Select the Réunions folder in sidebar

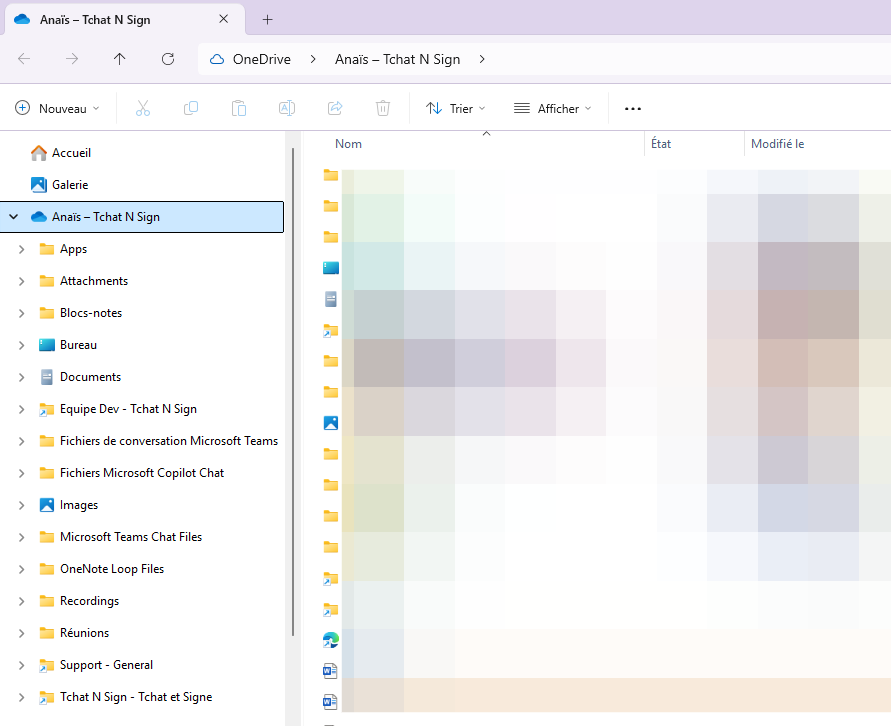click(84, 633)
